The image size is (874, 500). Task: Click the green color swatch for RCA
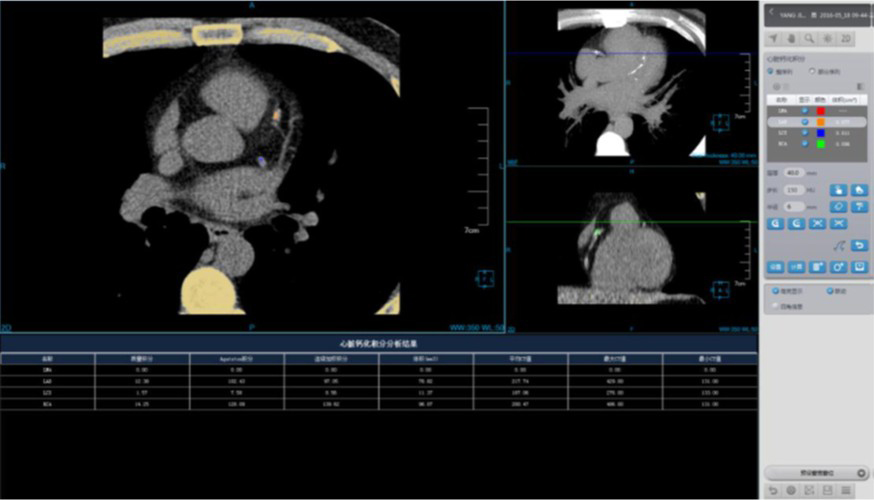click(x=821, y=144)
